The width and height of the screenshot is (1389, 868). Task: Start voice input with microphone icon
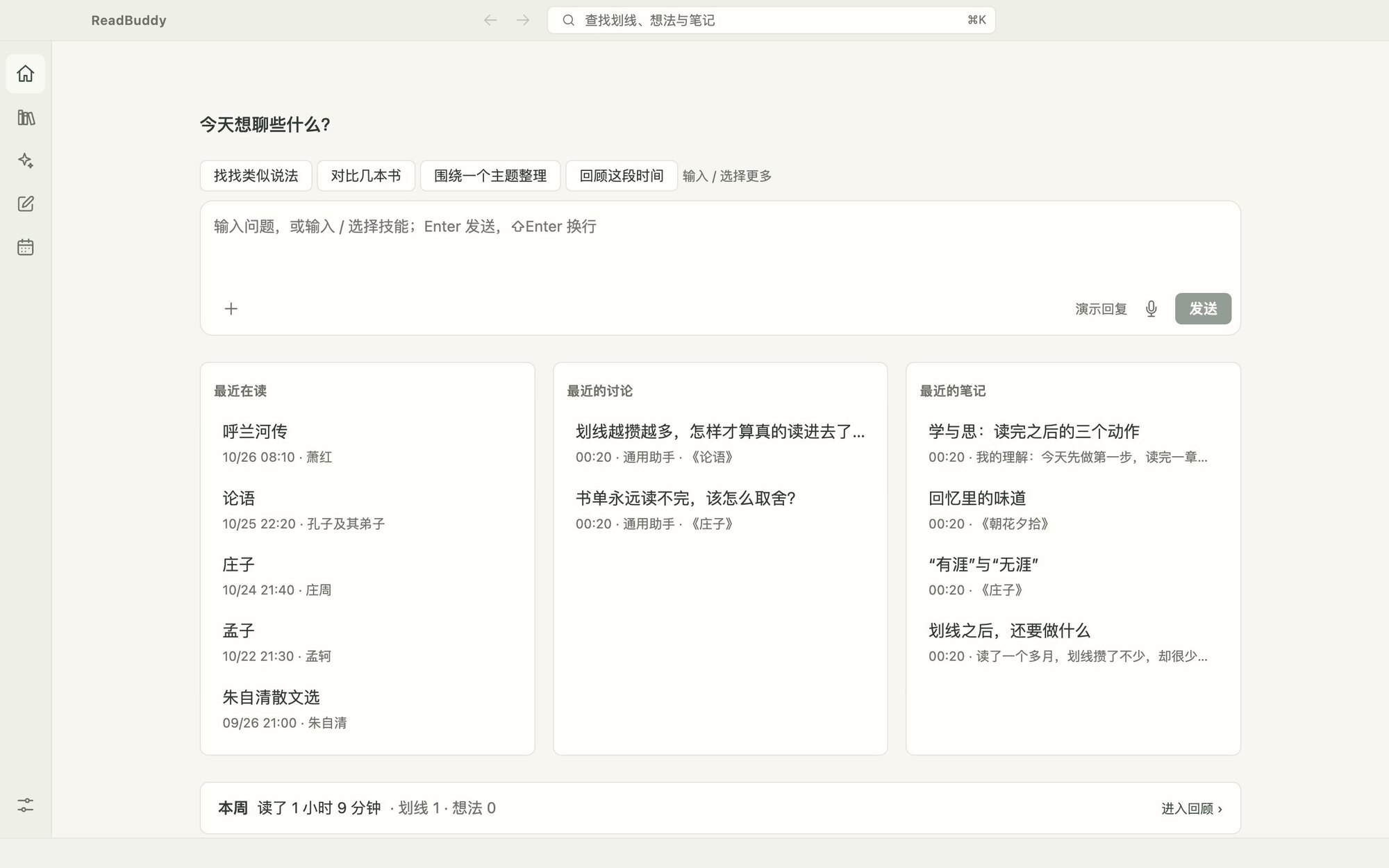(x=1151, y=308)
